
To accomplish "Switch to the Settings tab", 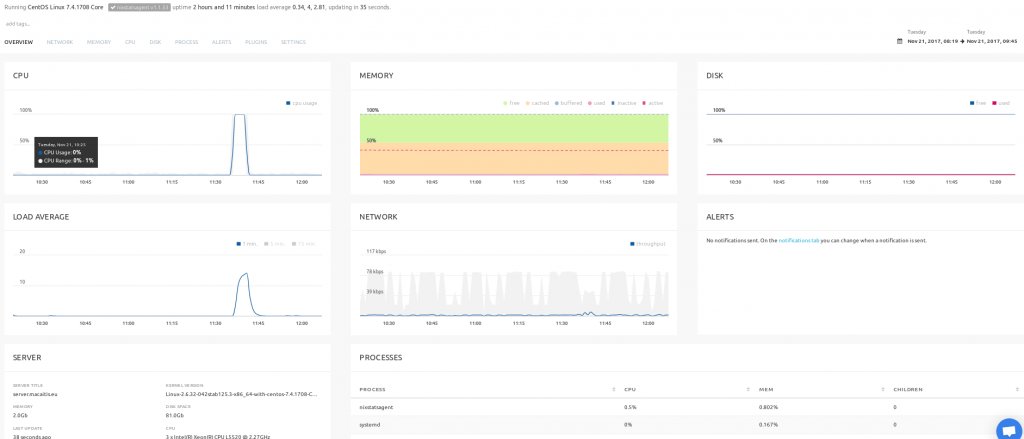I will (x=293, y=42).
